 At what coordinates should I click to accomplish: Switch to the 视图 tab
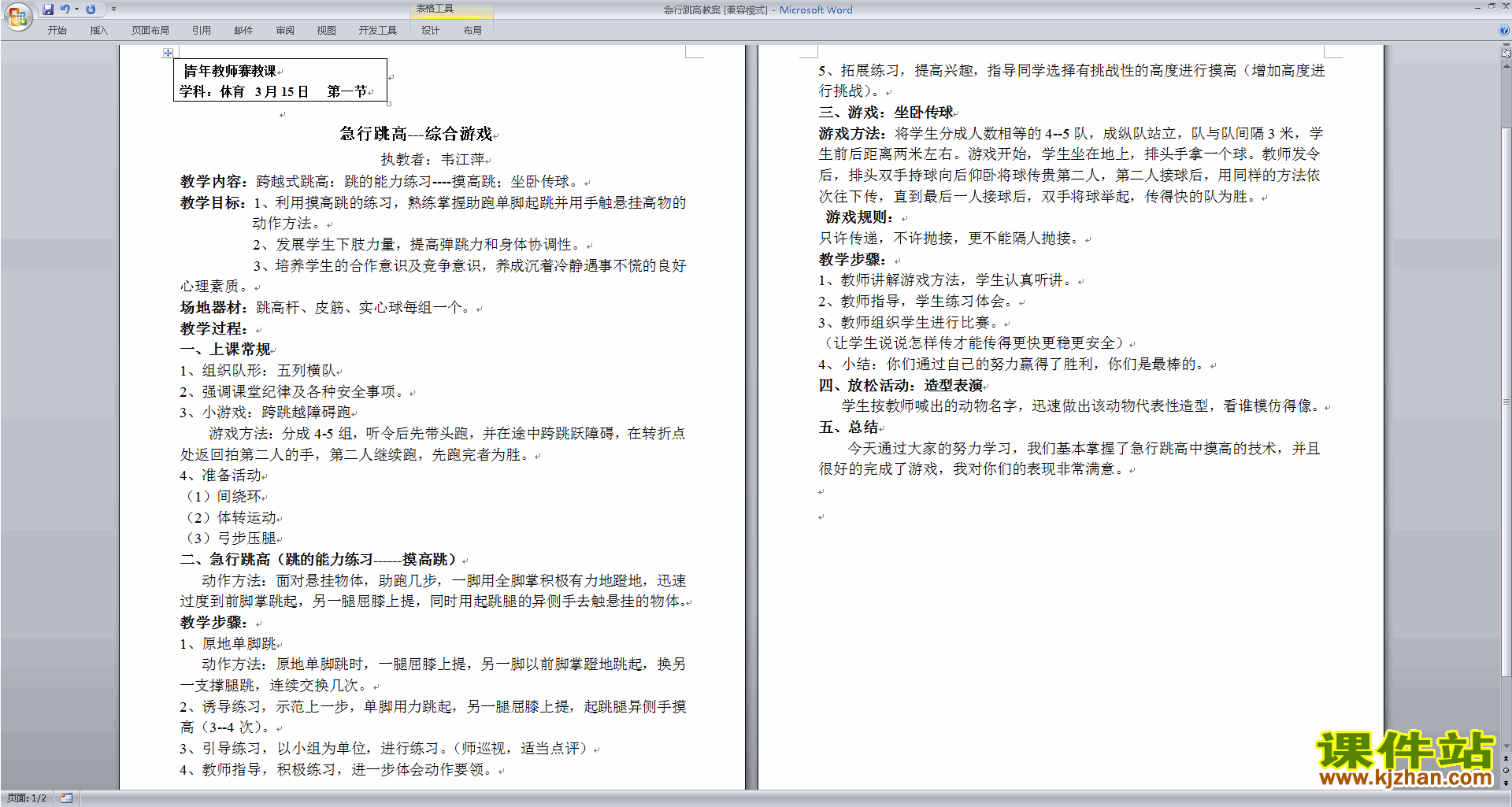pos(327,31)
